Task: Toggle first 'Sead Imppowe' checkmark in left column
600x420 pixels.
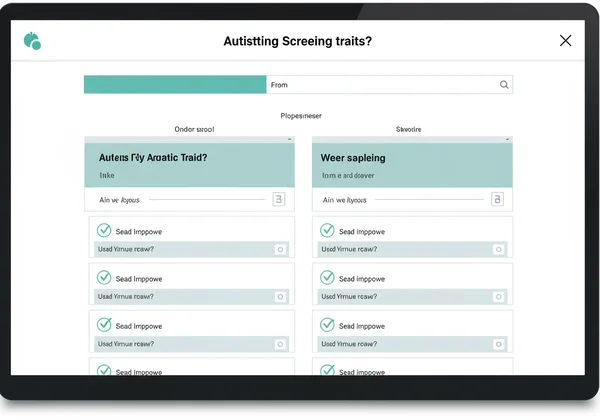Action: [x=103, y=231]
